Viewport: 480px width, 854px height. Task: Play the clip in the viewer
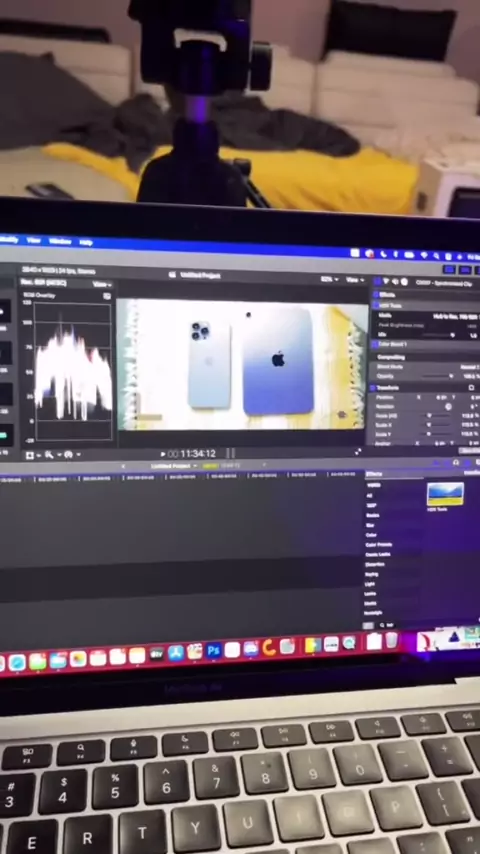coord(163,453)
